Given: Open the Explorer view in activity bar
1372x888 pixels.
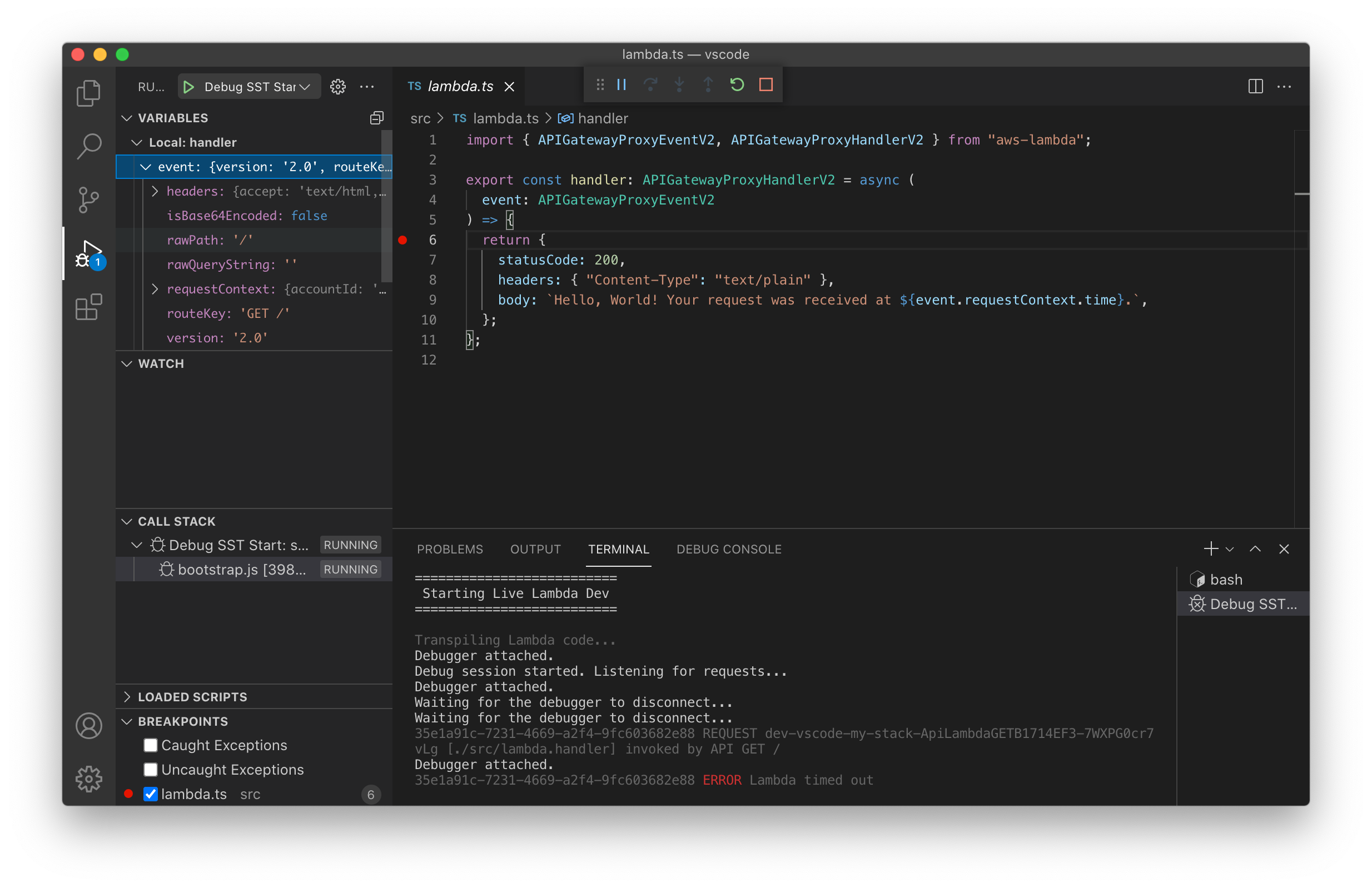Looking at the screenshot, I should pyautogui.click(x=88, y=93).
